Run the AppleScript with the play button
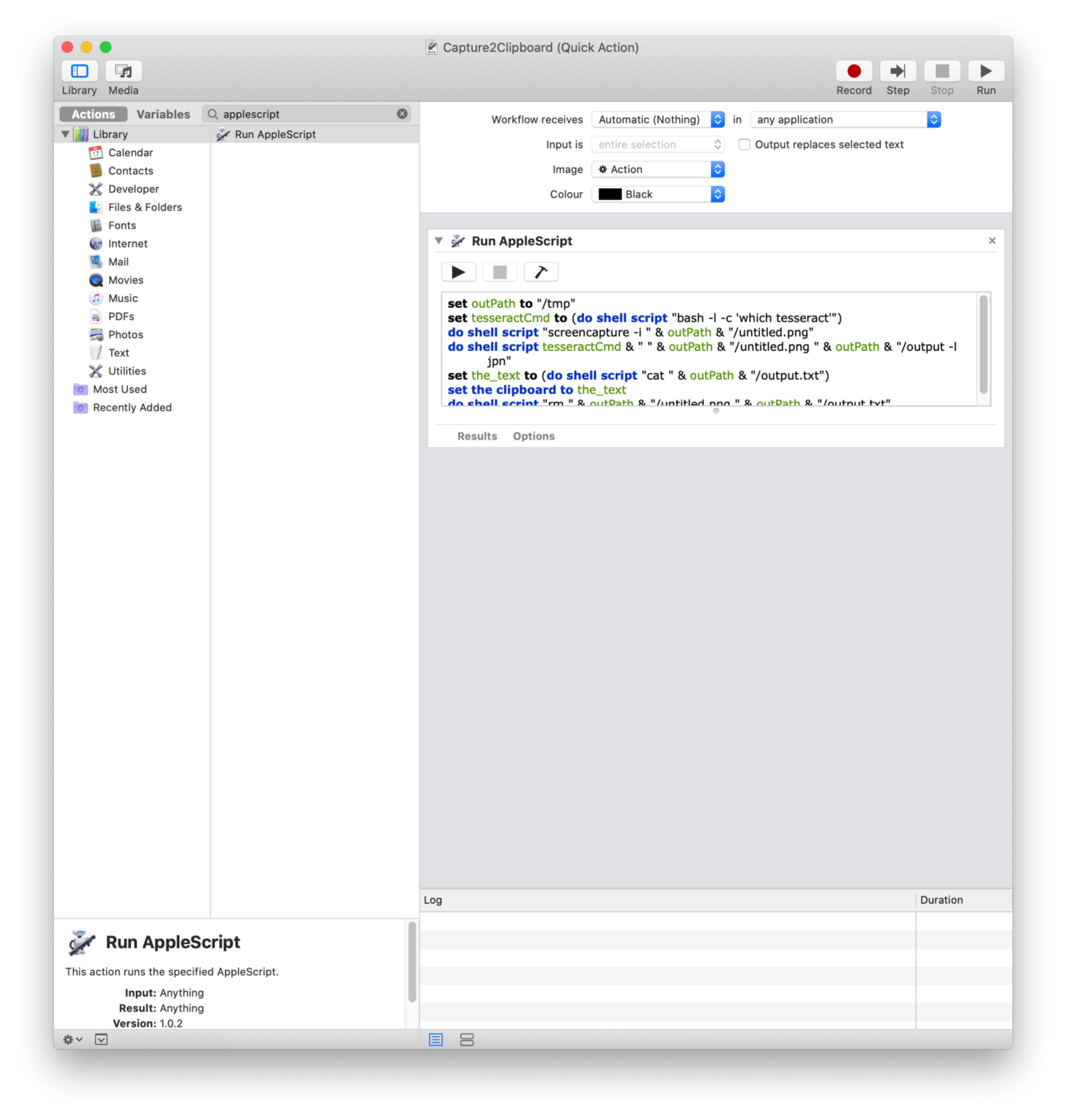The image size is (1066, 1120). click(x=458, y=272)
